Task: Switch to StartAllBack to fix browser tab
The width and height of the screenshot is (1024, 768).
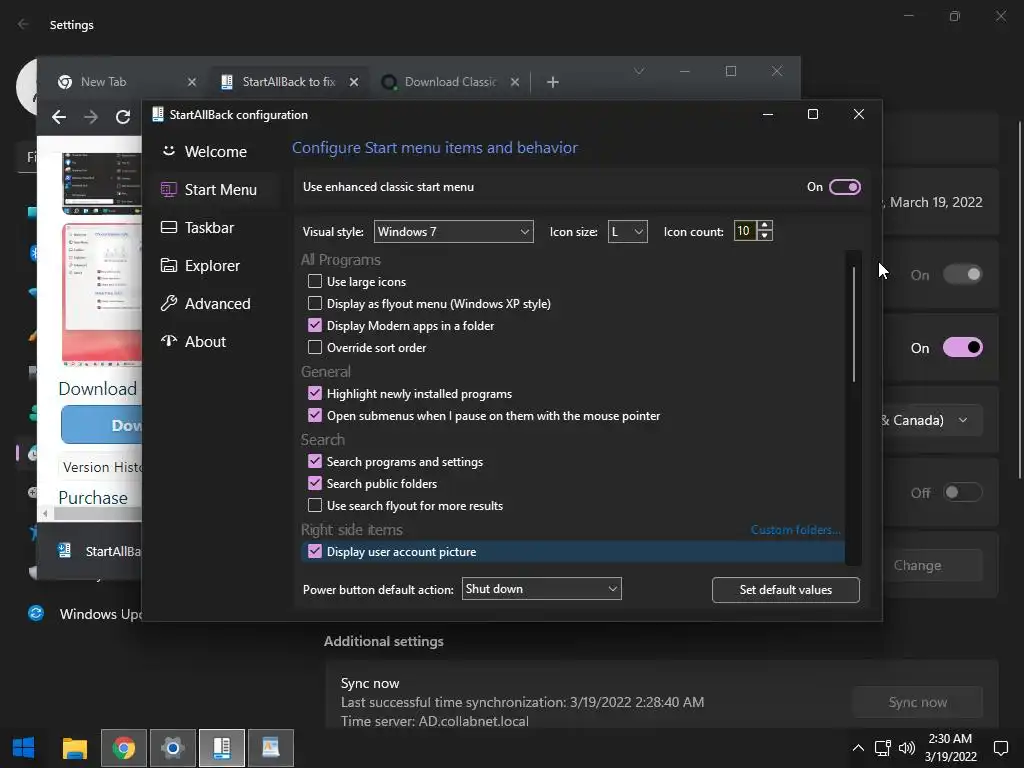Action: tap(289, 82)
